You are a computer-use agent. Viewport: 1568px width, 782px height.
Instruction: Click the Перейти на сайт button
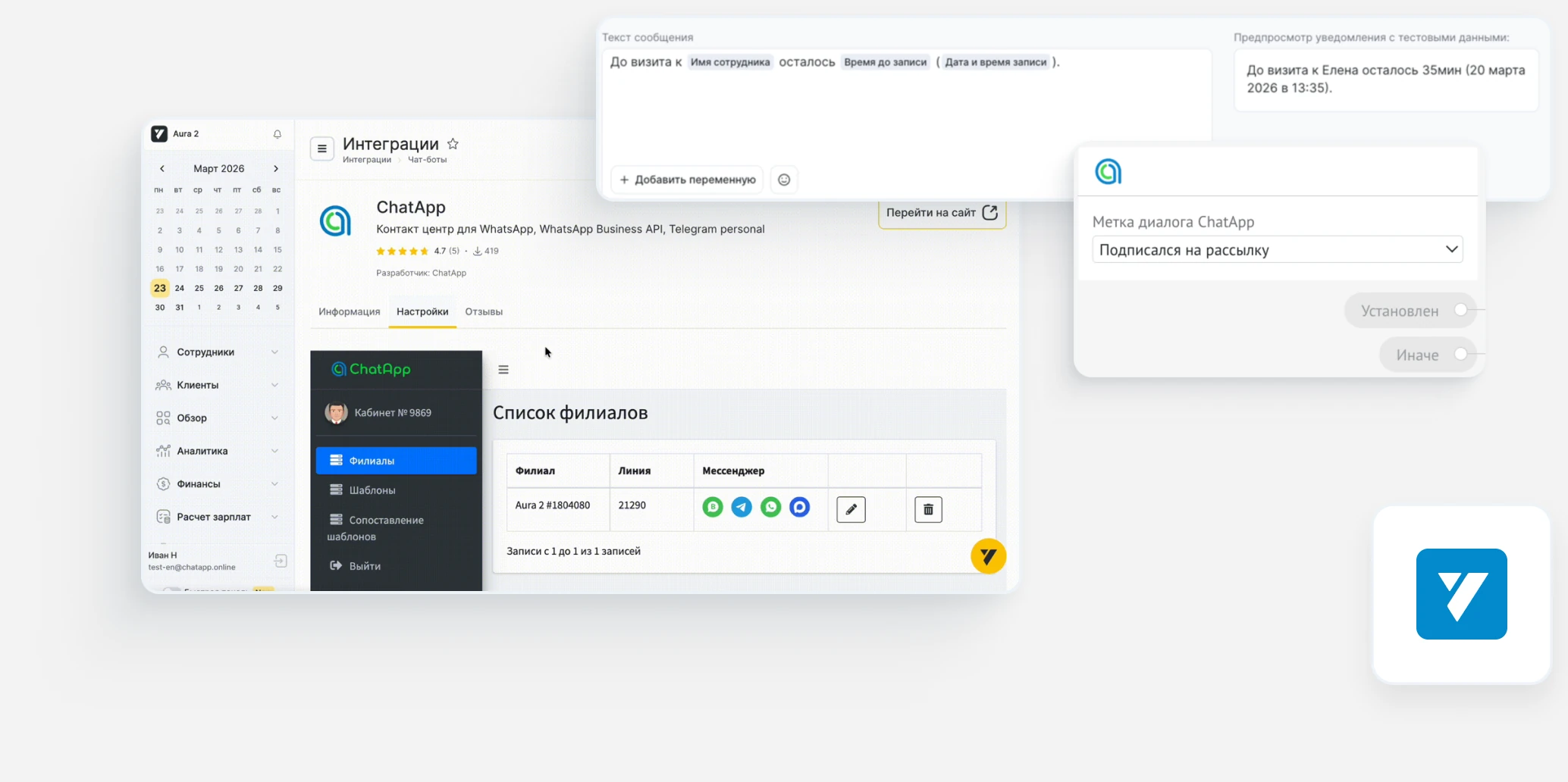(942, 213)
